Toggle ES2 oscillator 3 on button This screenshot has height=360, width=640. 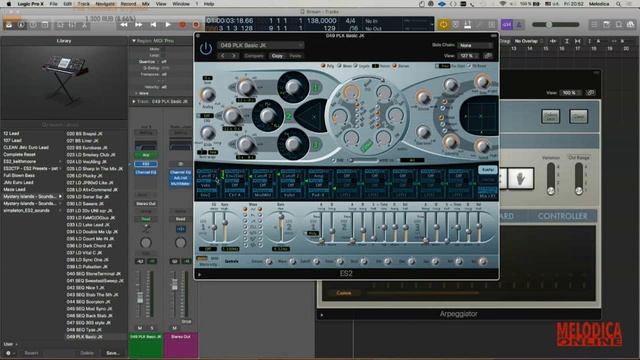coord(315,145)
